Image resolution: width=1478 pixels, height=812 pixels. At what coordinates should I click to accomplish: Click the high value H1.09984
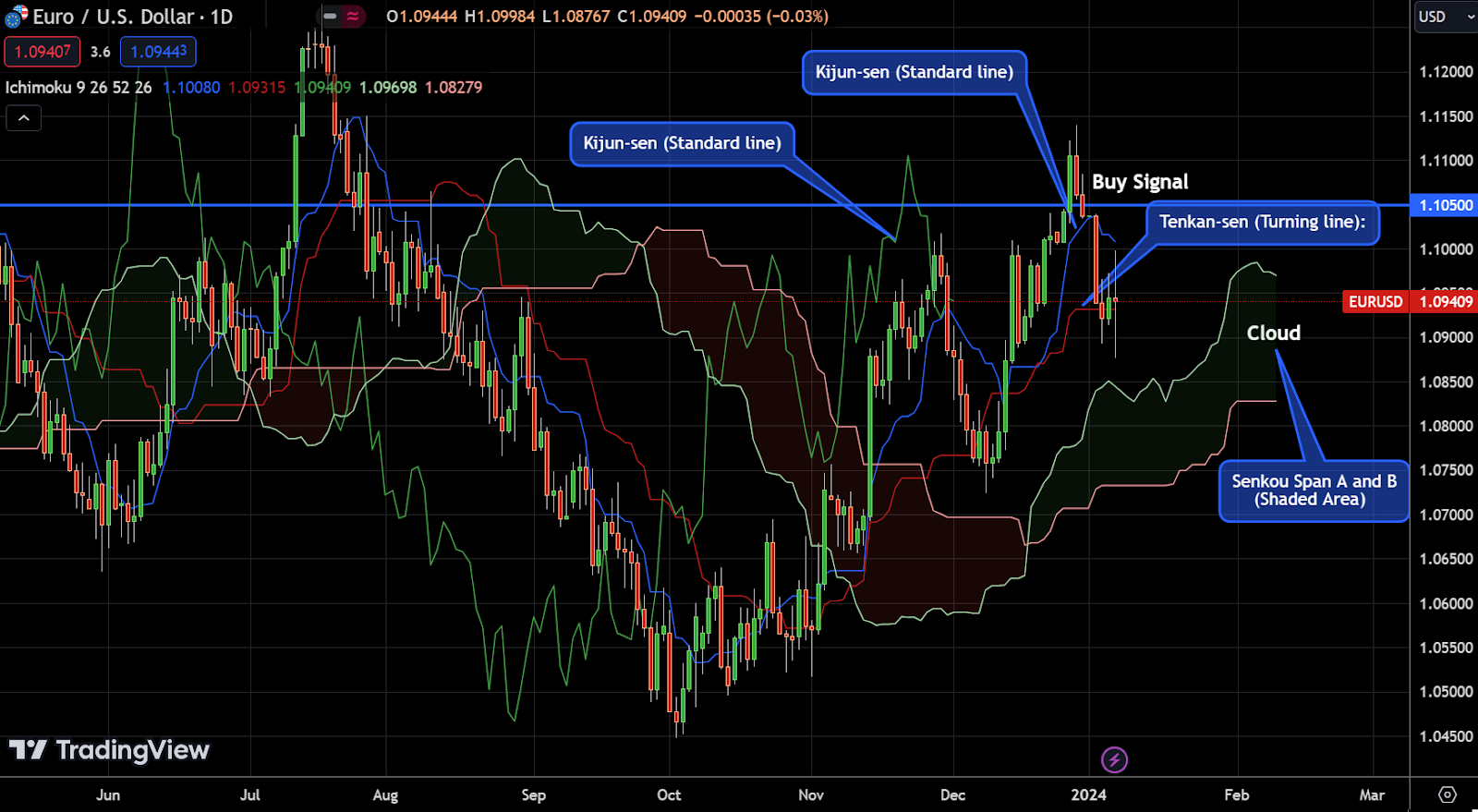[x=500, y=17]
